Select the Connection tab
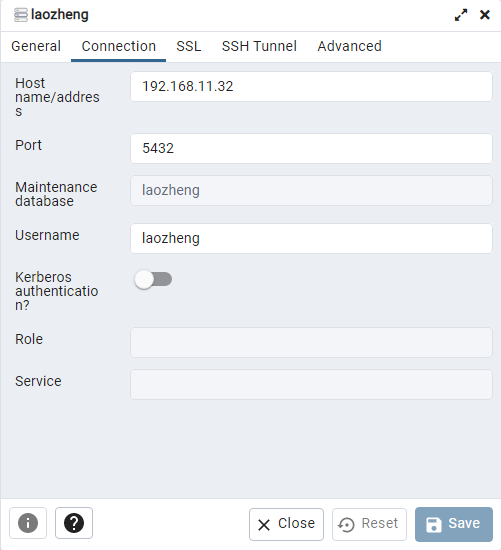 [119, 46]
